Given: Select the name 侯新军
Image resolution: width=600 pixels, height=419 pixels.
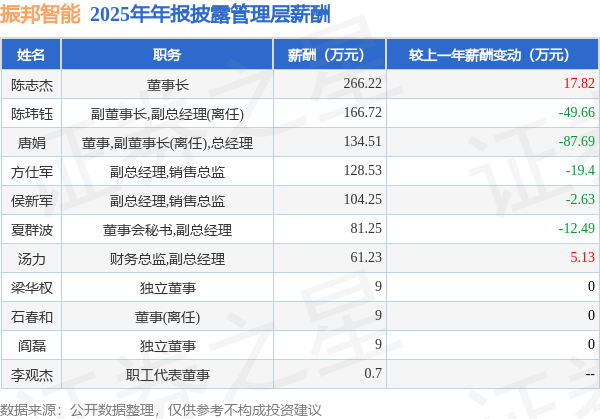Looking at the screenshot, I should 31,201.
